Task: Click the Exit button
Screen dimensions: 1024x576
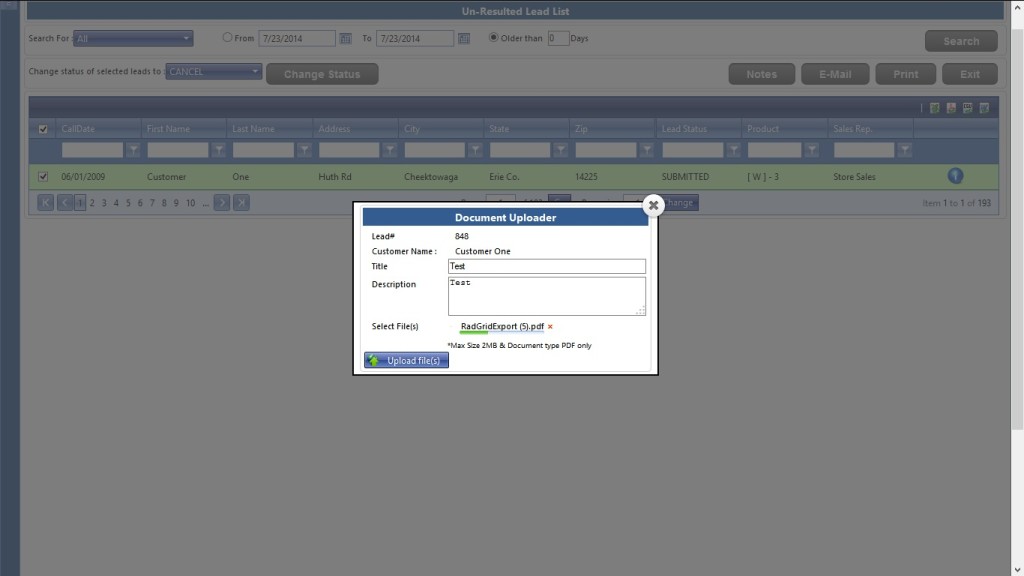Action: [x=970, y=74]
